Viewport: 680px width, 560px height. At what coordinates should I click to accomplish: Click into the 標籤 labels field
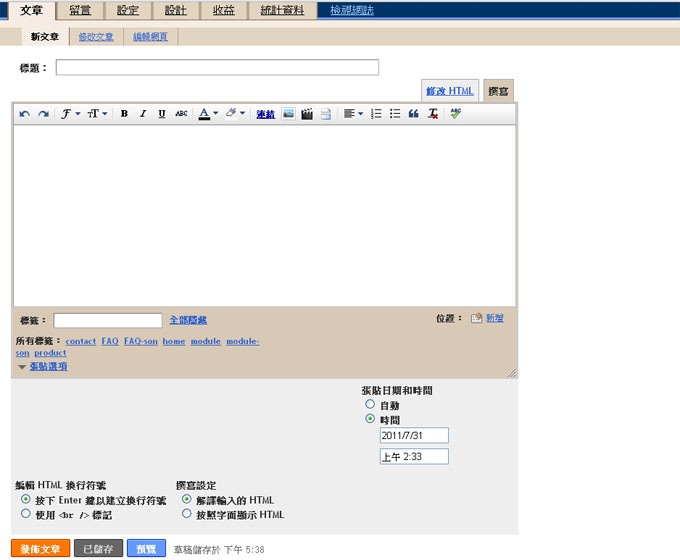click(108, 321)
